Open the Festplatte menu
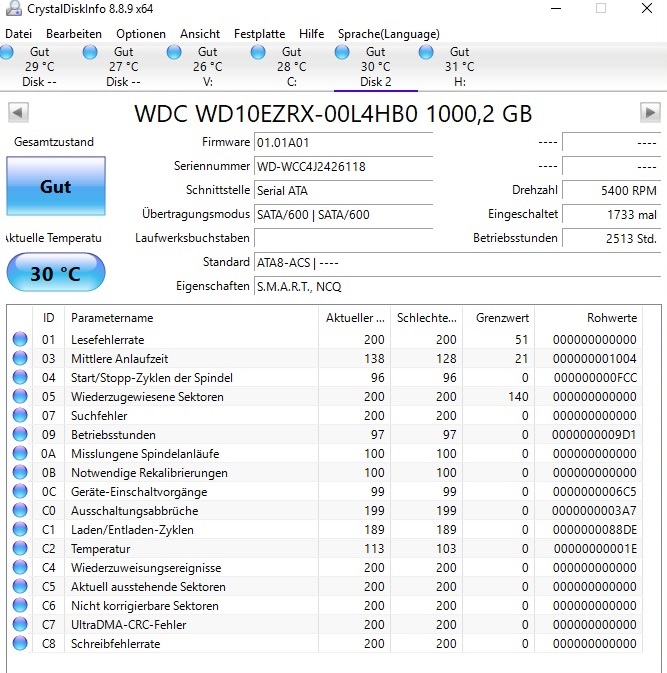Image resolution: width=667 pixels, height=673 pixels. pos(259,34)
